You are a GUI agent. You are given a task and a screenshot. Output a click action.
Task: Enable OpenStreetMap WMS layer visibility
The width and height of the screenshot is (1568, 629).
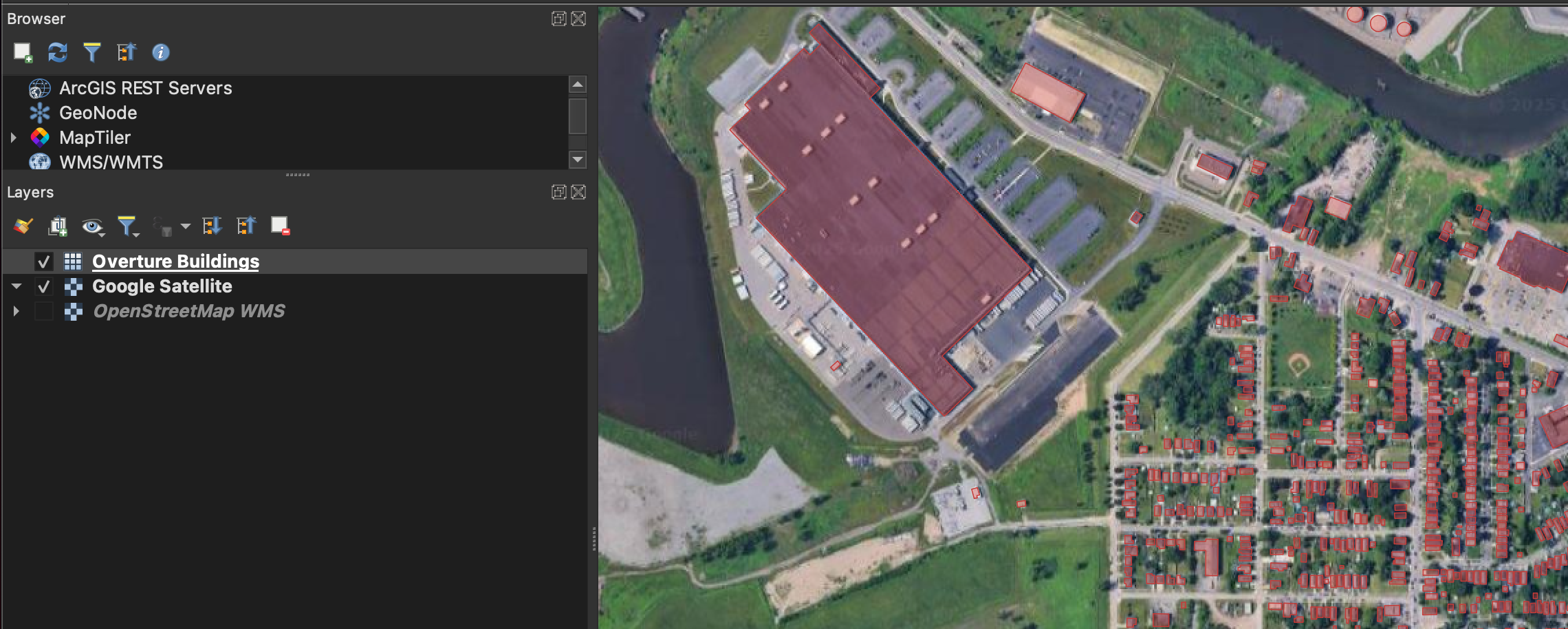point(44,311)
